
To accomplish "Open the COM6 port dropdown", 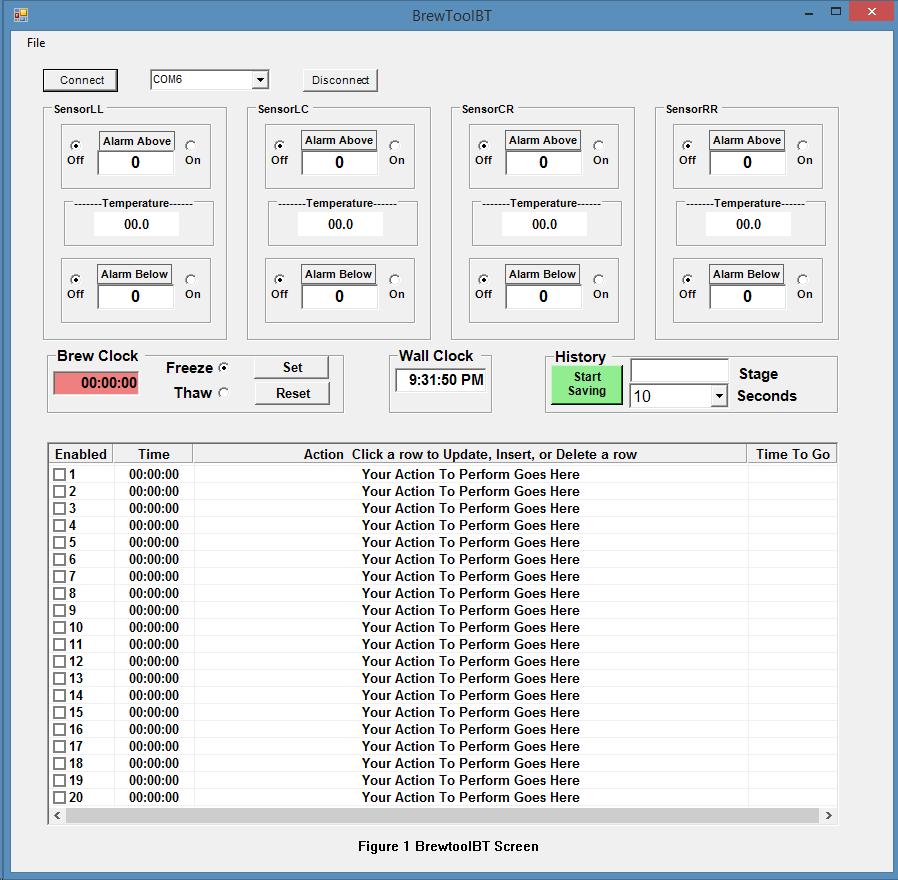I will click(x=260, y=80).
